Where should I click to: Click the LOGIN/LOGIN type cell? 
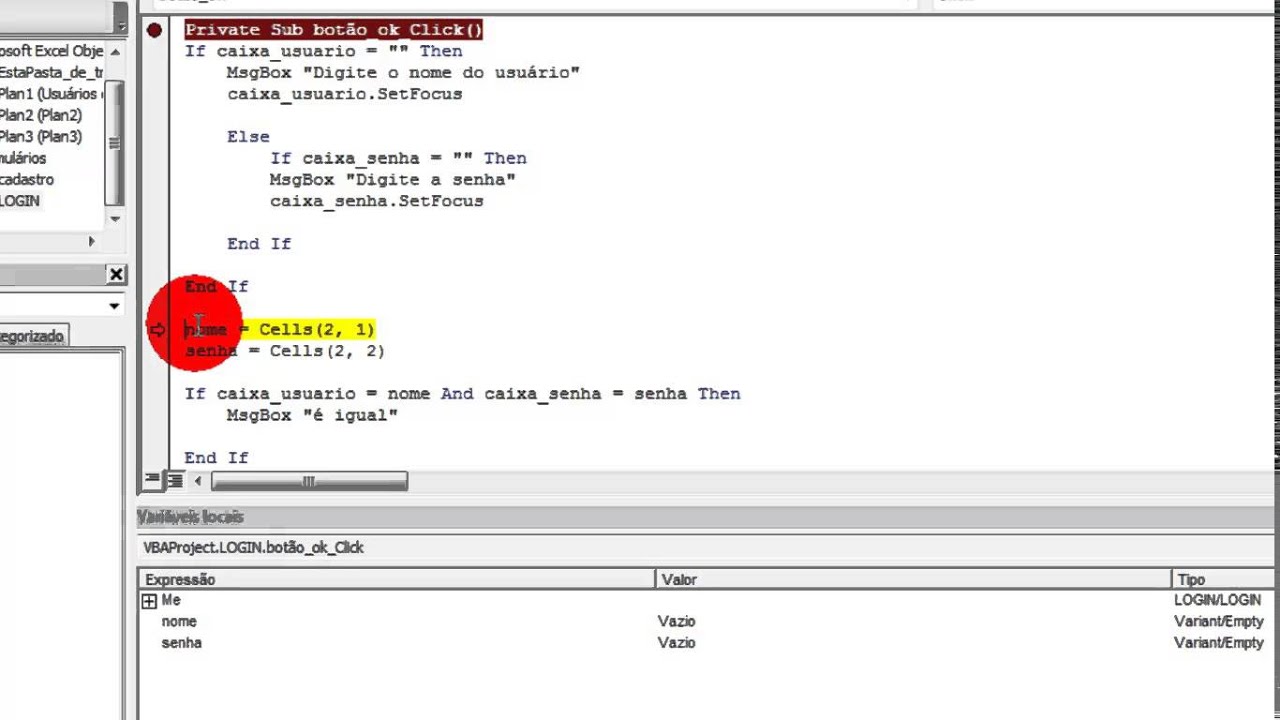point(1217,601)
